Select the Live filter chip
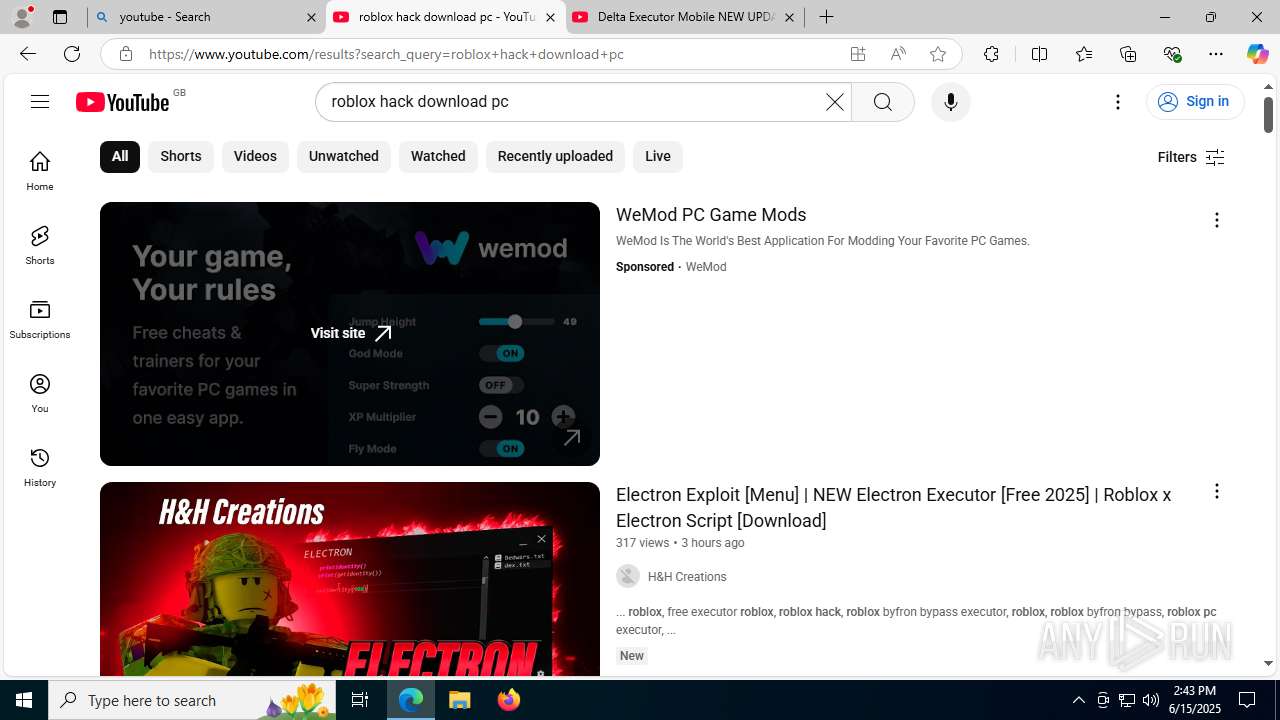This screenshot has width=1280, height=720. point(658,156)
